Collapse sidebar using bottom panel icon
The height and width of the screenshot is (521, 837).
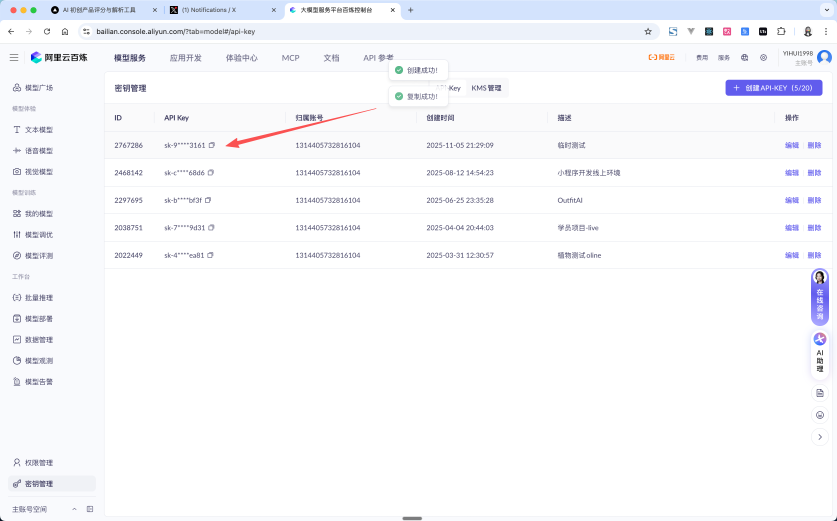pos(90,509)
